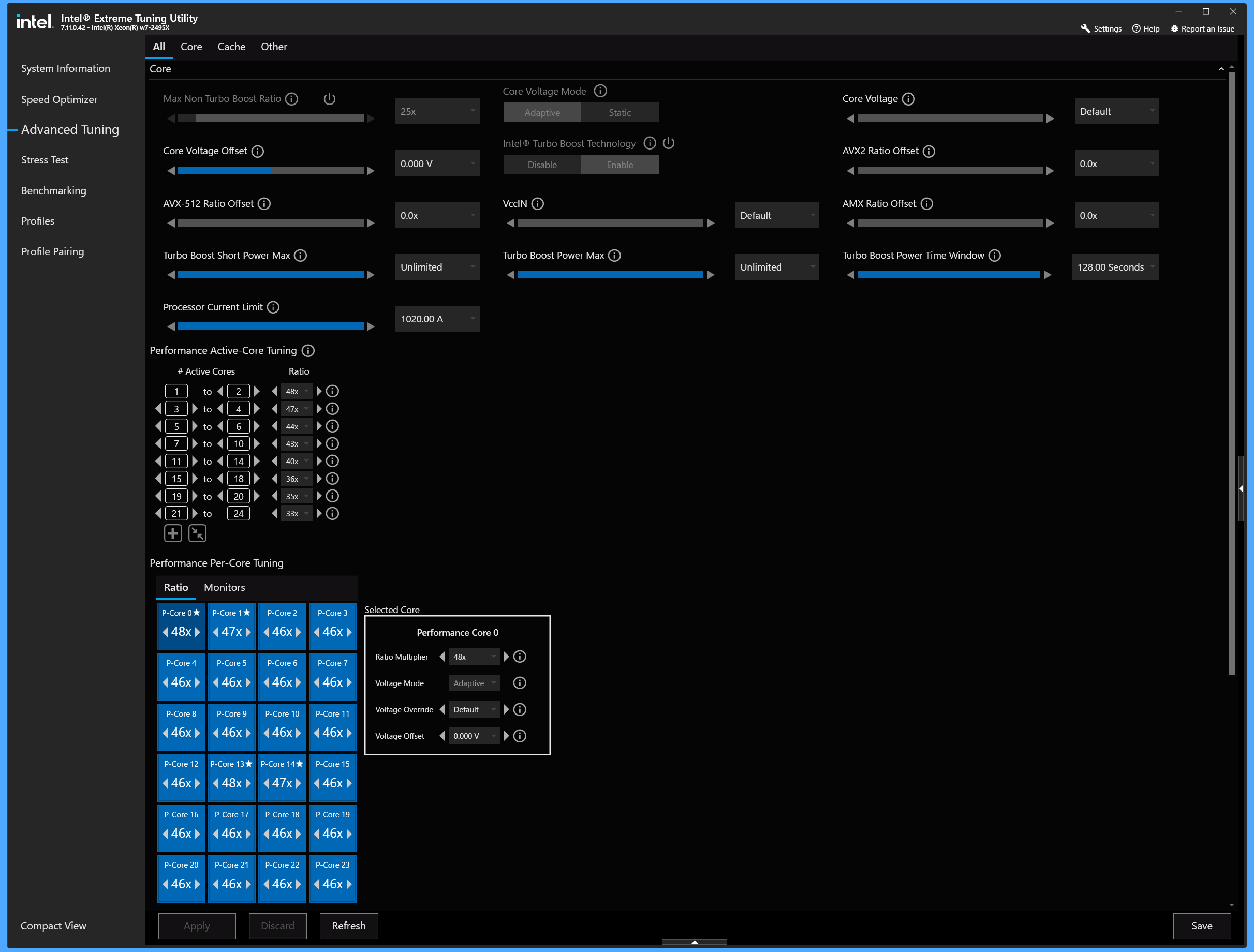Screen dimensions: 1254x952
Task: Select P-Core 13 tile
Action: point(231,778)
